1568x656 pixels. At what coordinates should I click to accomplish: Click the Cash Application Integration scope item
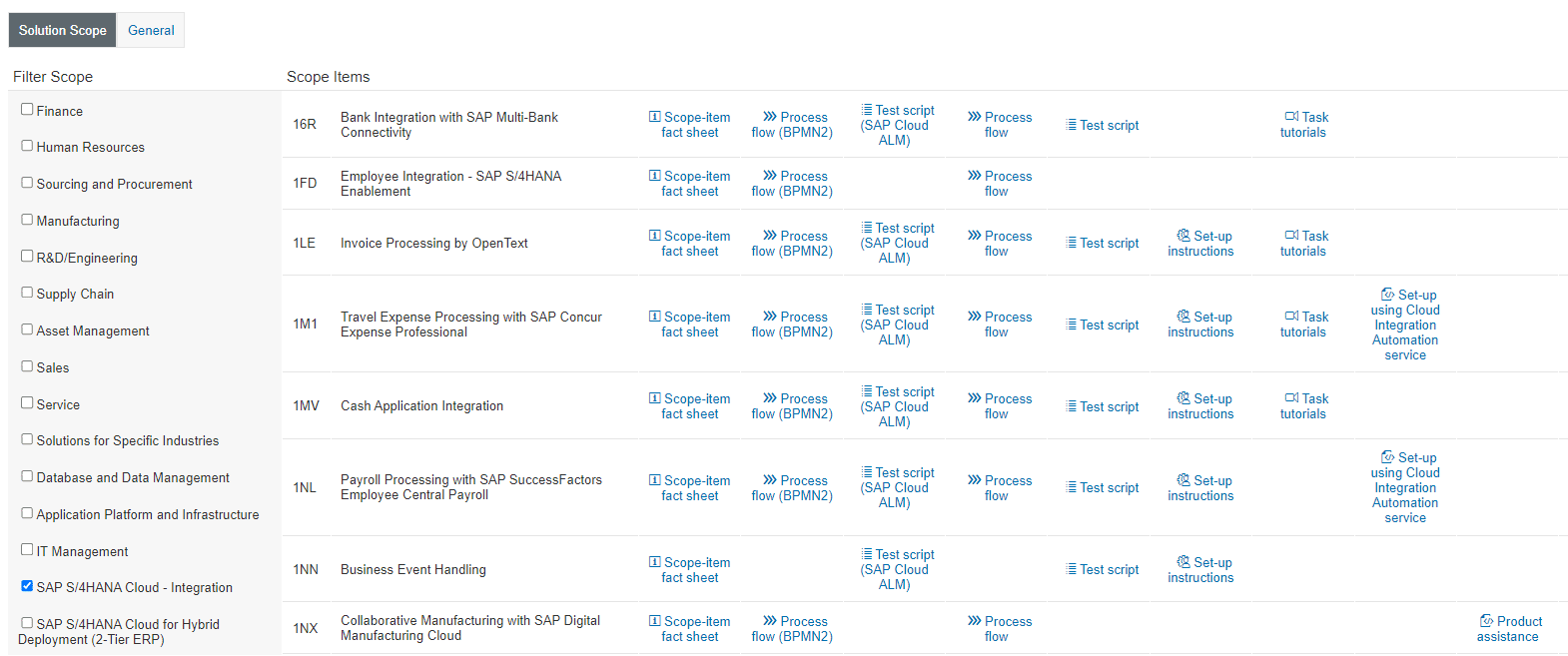[x=421, y=405]
